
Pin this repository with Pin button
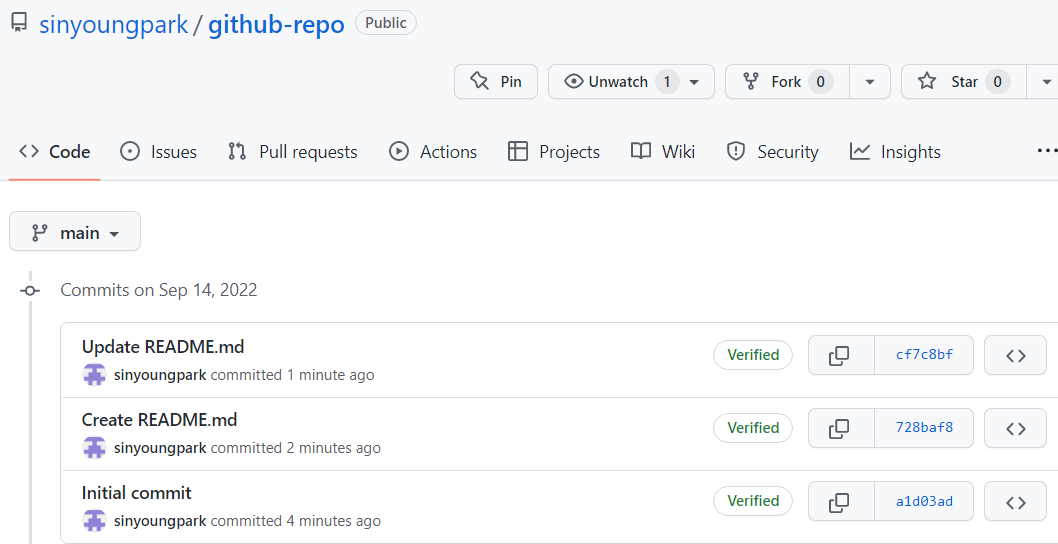496,82
